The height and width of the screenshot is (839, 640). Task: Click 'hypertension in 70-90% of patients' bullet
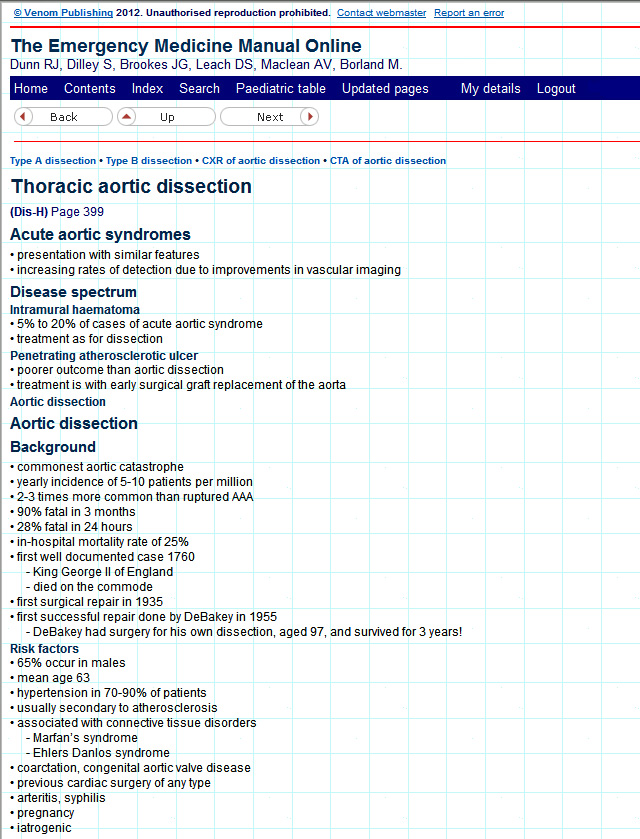coord(108,692)
